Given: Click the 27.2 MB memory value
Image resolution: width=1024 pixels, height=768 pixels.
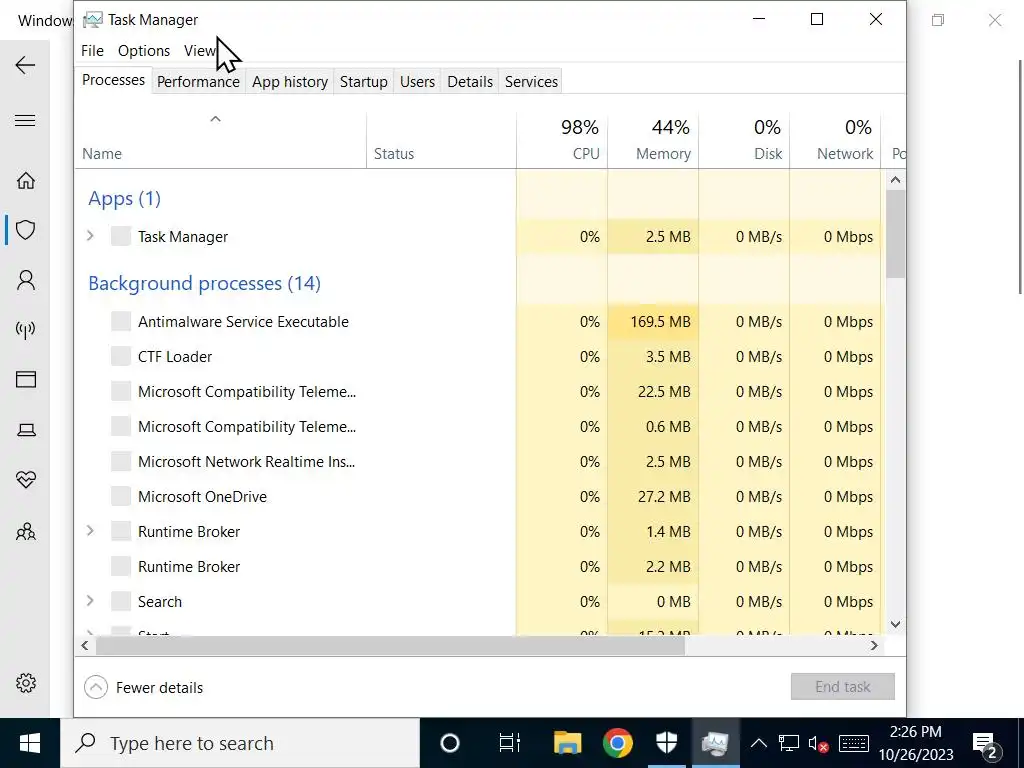Looking at the screenshot, I should (x=664, y=496).
